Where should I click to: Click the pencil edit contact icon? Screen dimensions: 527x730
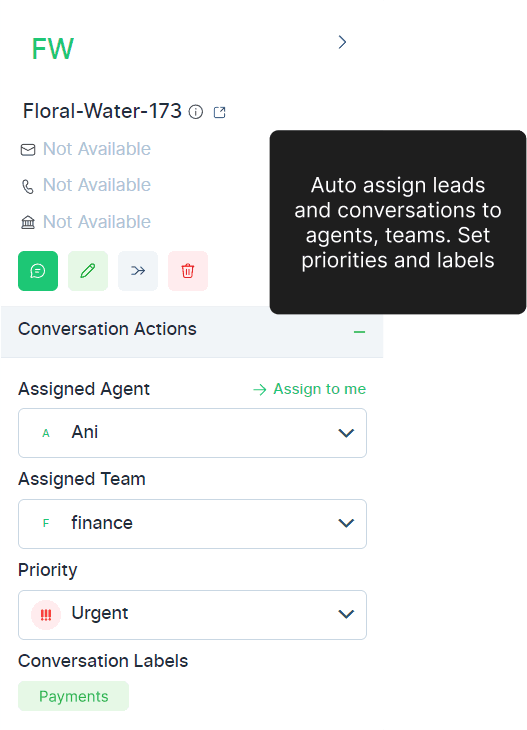pos(88,271)
